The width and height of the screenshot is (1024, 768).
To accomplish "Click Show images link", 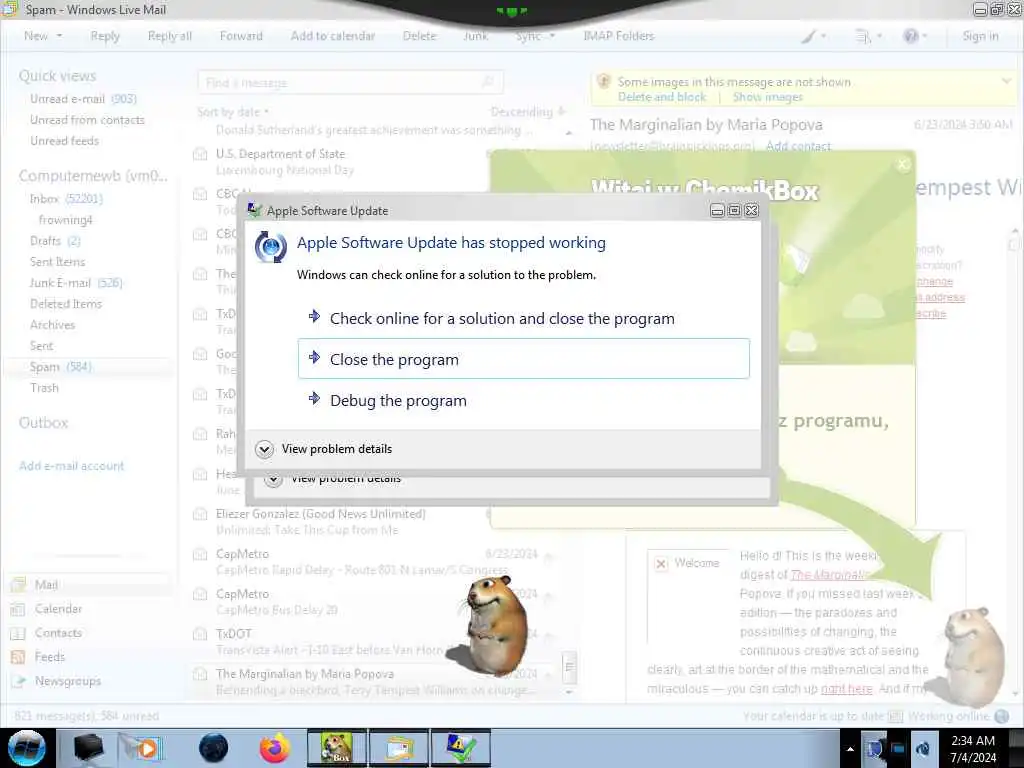I will pyautogui.click(x=767, y=97).
